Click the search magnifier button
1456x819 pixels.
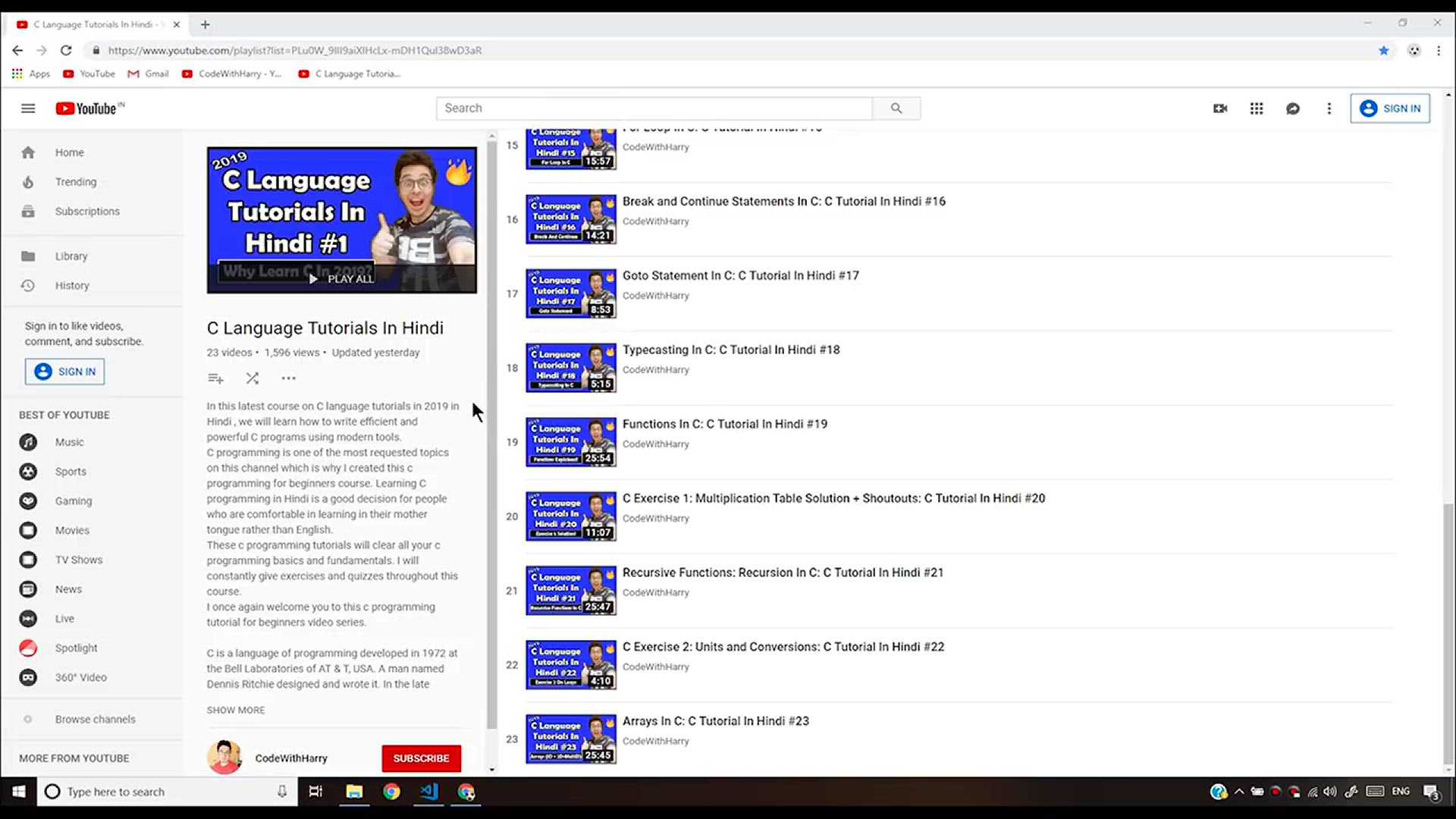[x=896, y=108]
